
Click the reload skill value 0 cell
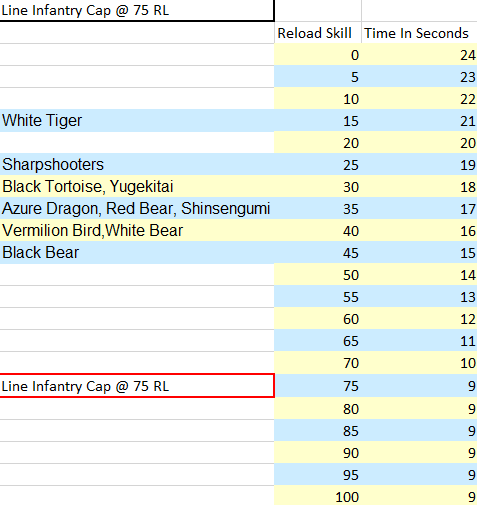[x=318, y=55]
